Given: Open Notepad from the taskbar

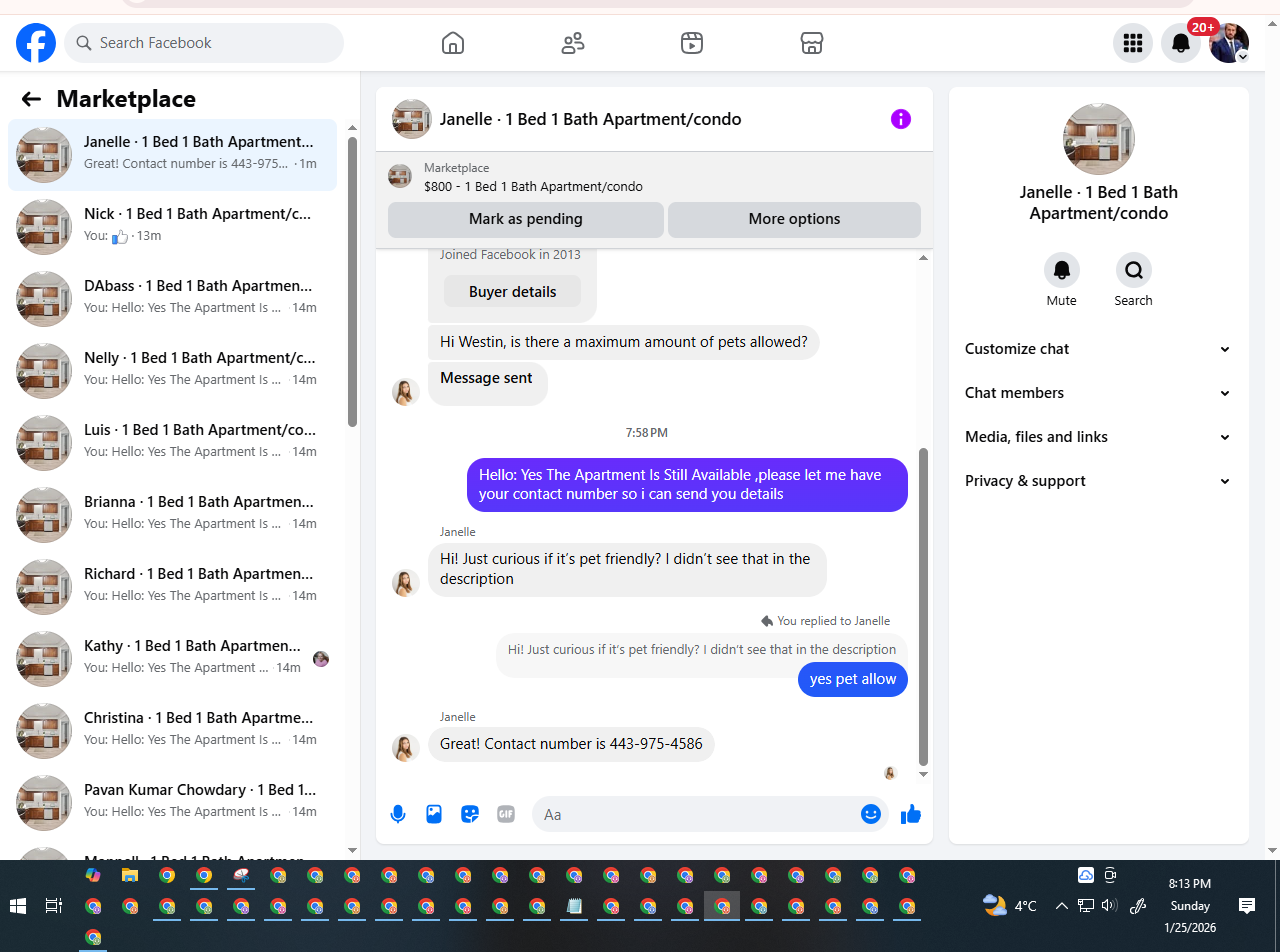Looking at the screenshot, I should tap(574, 907).
